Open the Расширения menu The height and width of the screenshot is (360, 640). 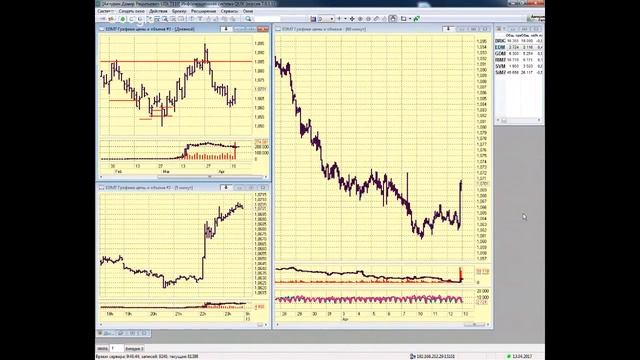(x=203, y=11)
